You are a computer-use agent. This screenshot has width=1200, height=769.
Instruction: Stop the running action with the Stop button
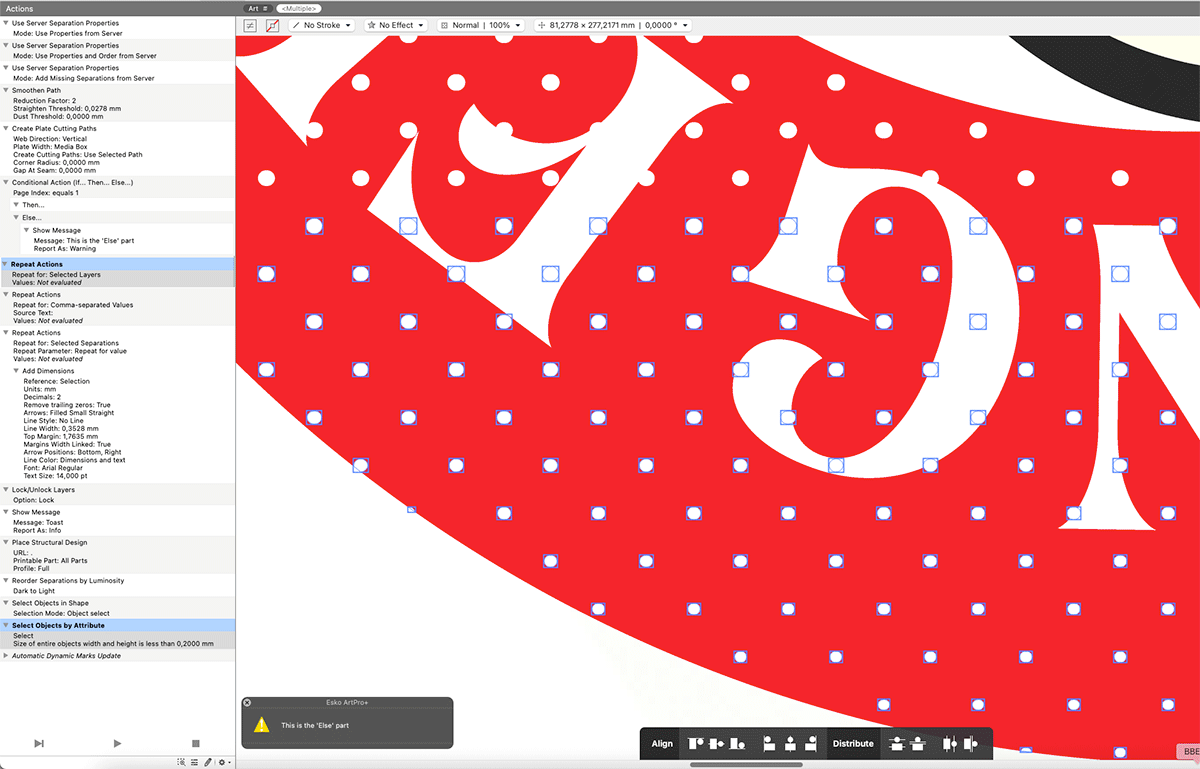[196, 743]
